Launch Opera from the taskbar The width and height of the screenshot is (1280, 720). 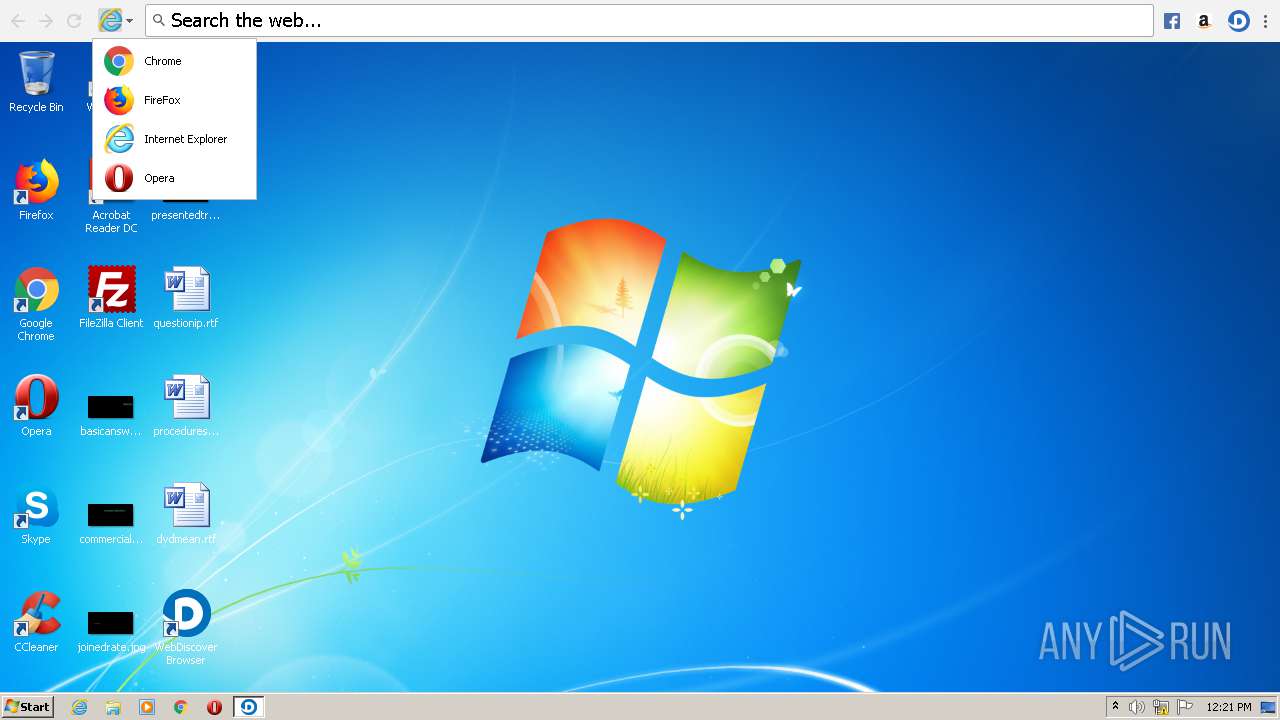(214, 707)
